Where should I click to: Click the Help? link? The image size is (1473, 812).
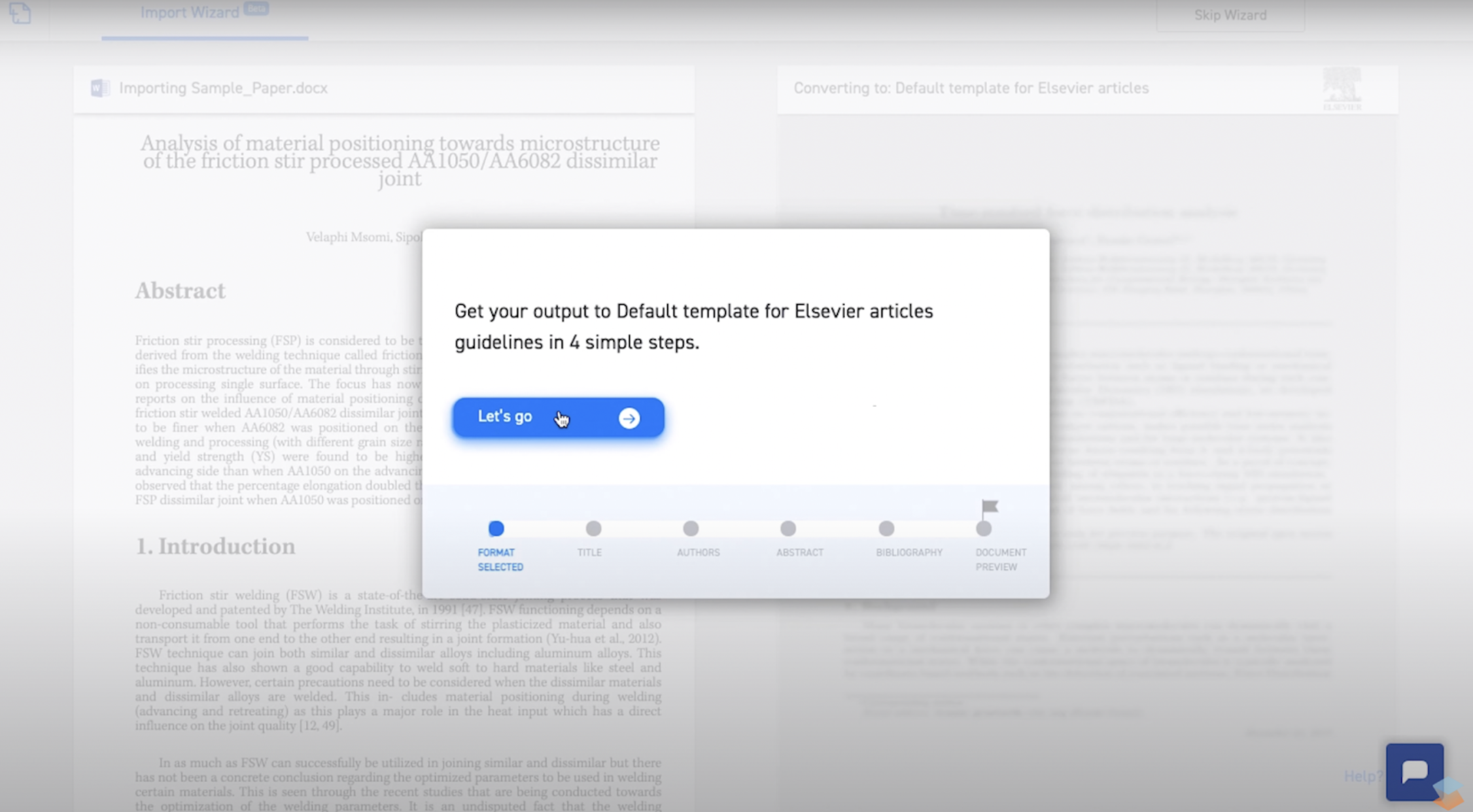(1364, 776)
